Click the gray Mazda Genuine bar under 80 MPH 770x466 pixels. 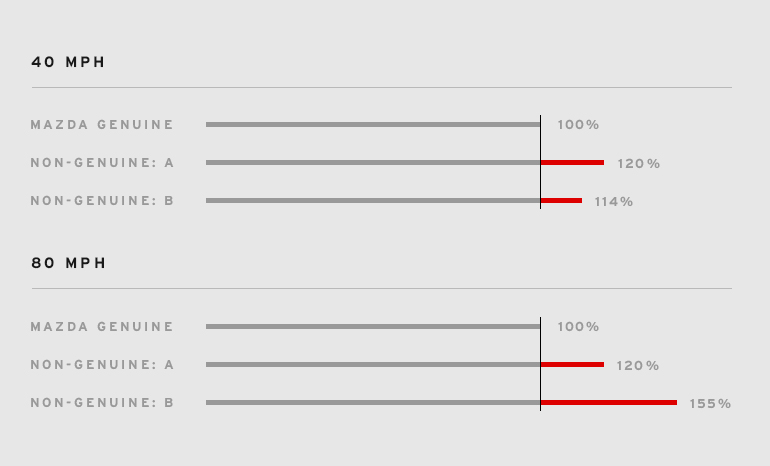(x=372, y=326)
